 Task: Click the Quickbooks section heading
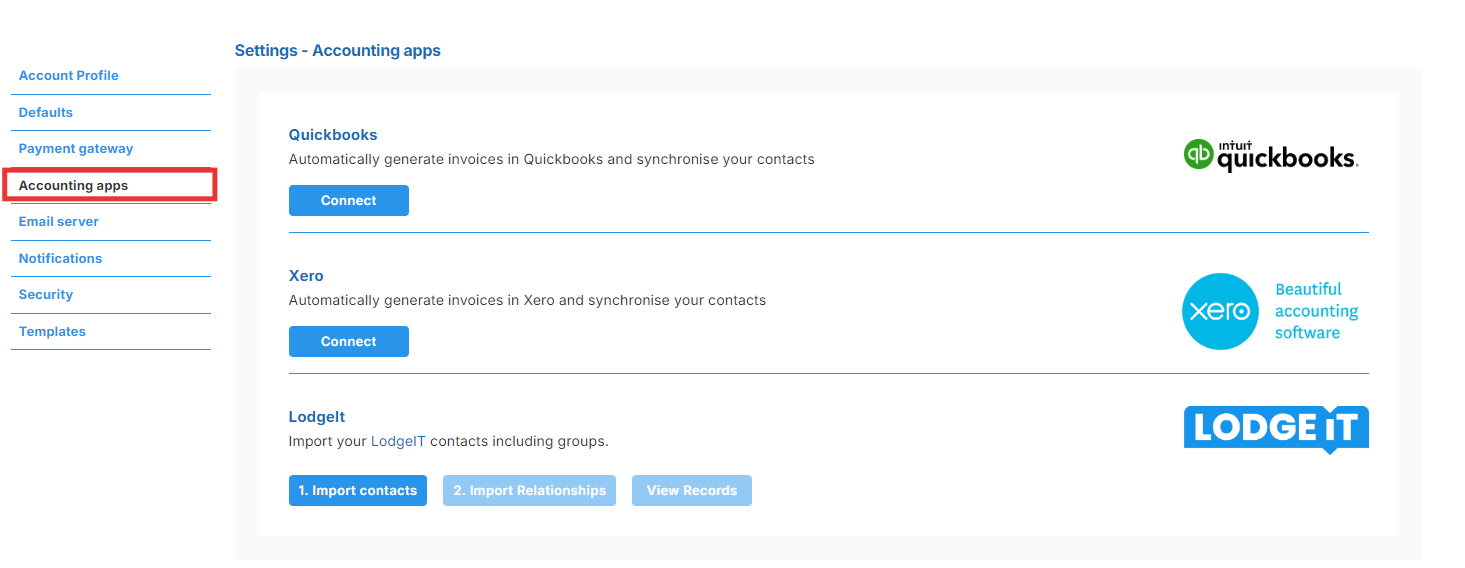click(333, 135)
